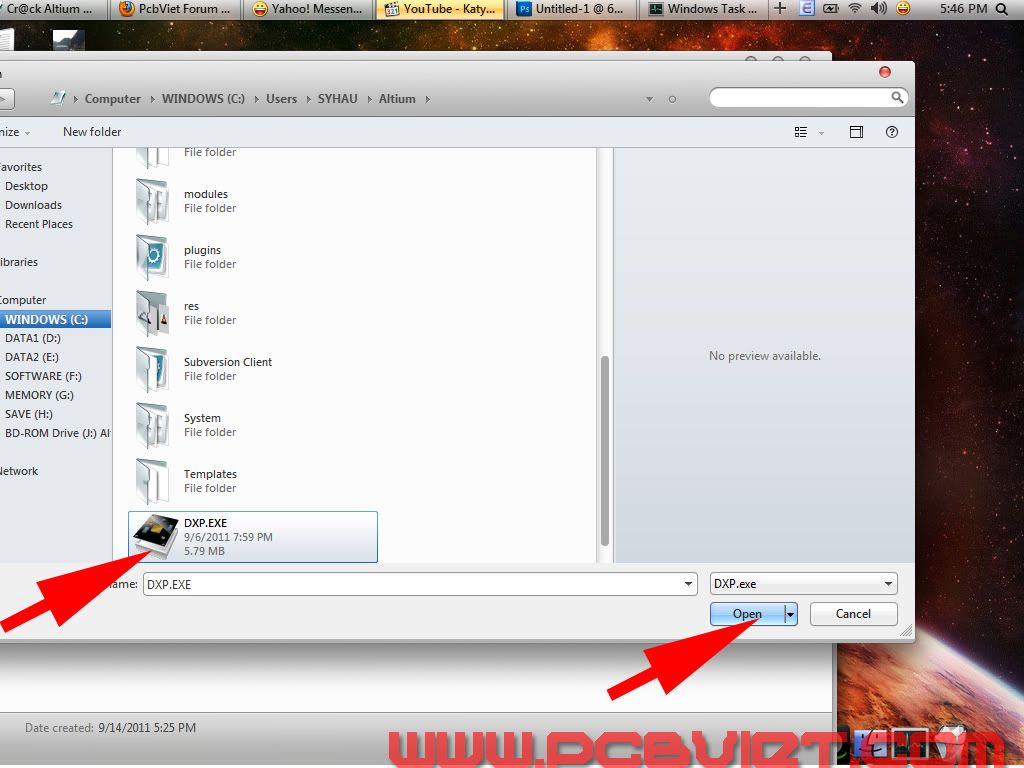Select the System folder icon
Viewport: 1024px width, 768px height.
tap(153, 425)
